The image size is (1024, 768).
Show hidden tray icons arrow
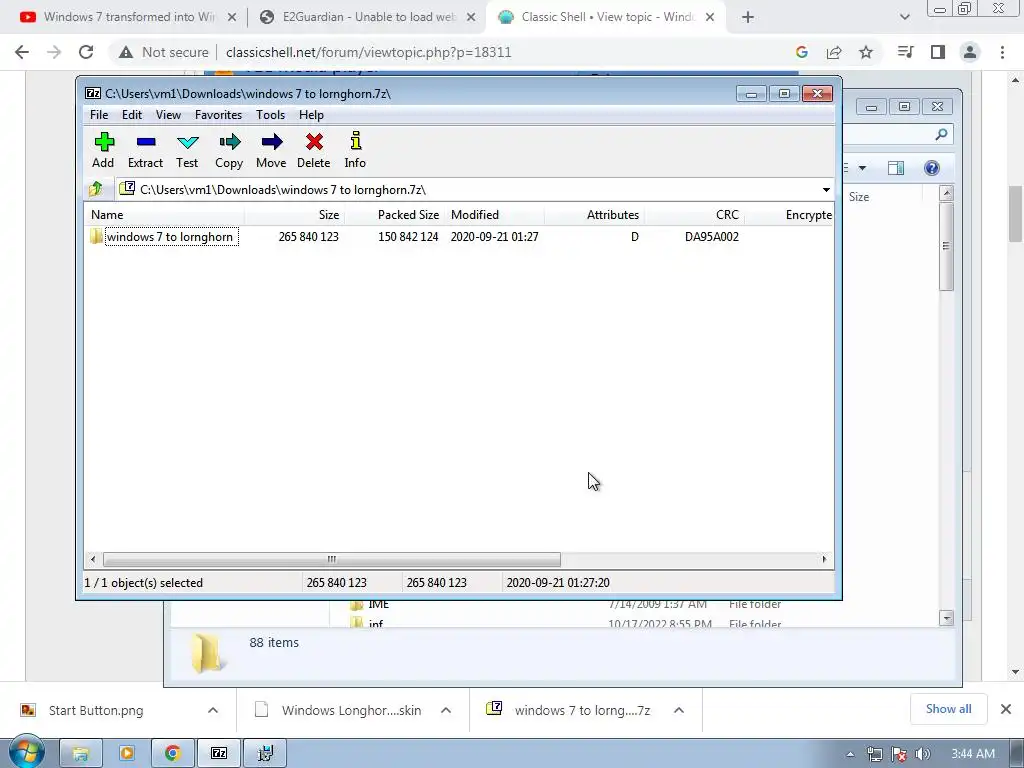point(850,754)
